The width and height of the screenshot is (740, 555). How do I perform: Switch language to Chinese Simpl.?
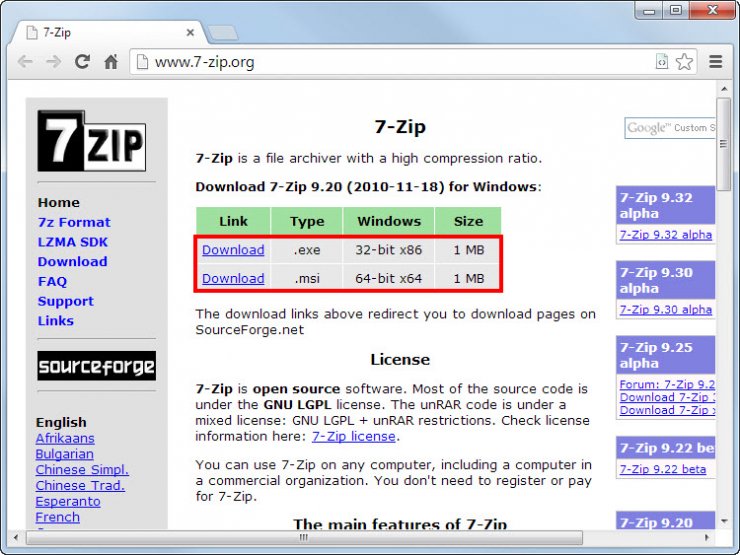[82, 470]
